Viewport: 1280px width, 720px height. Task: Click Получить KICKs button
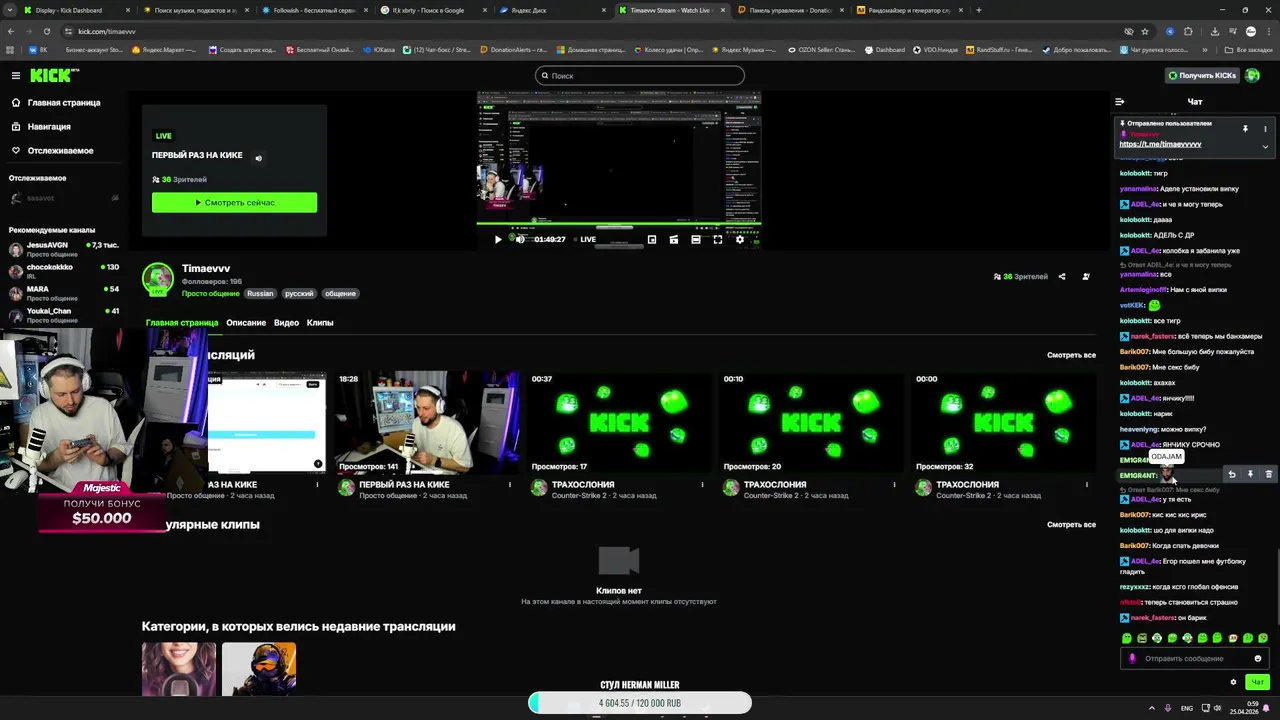click(1203, 75)
